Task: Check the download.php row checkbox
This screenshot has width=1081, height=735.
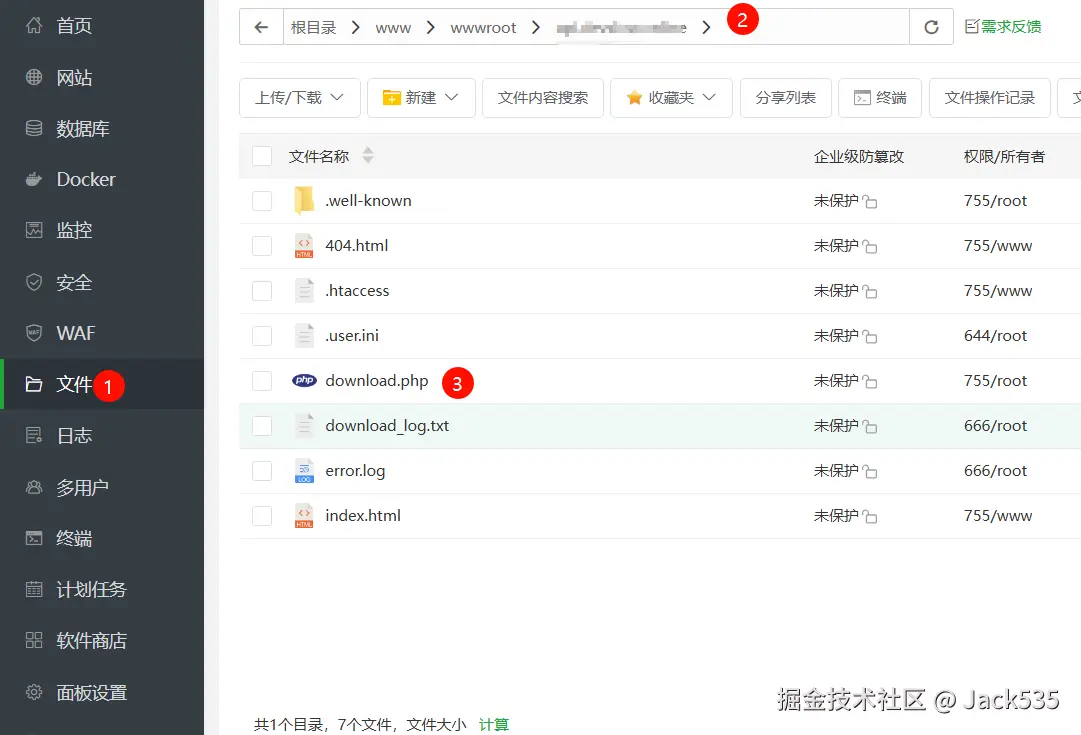Action: 262,381
